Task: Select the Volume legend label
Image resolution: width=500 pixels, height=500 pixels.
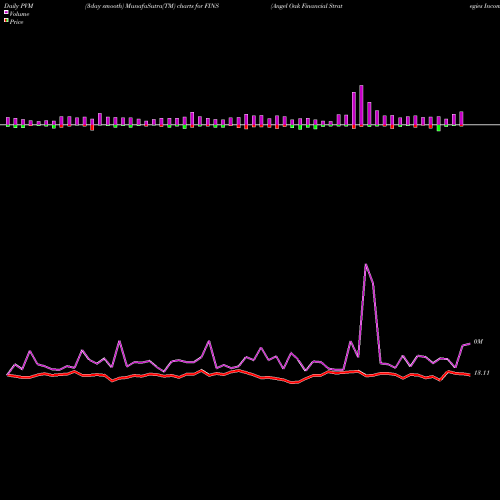Action: coord(19,14)
